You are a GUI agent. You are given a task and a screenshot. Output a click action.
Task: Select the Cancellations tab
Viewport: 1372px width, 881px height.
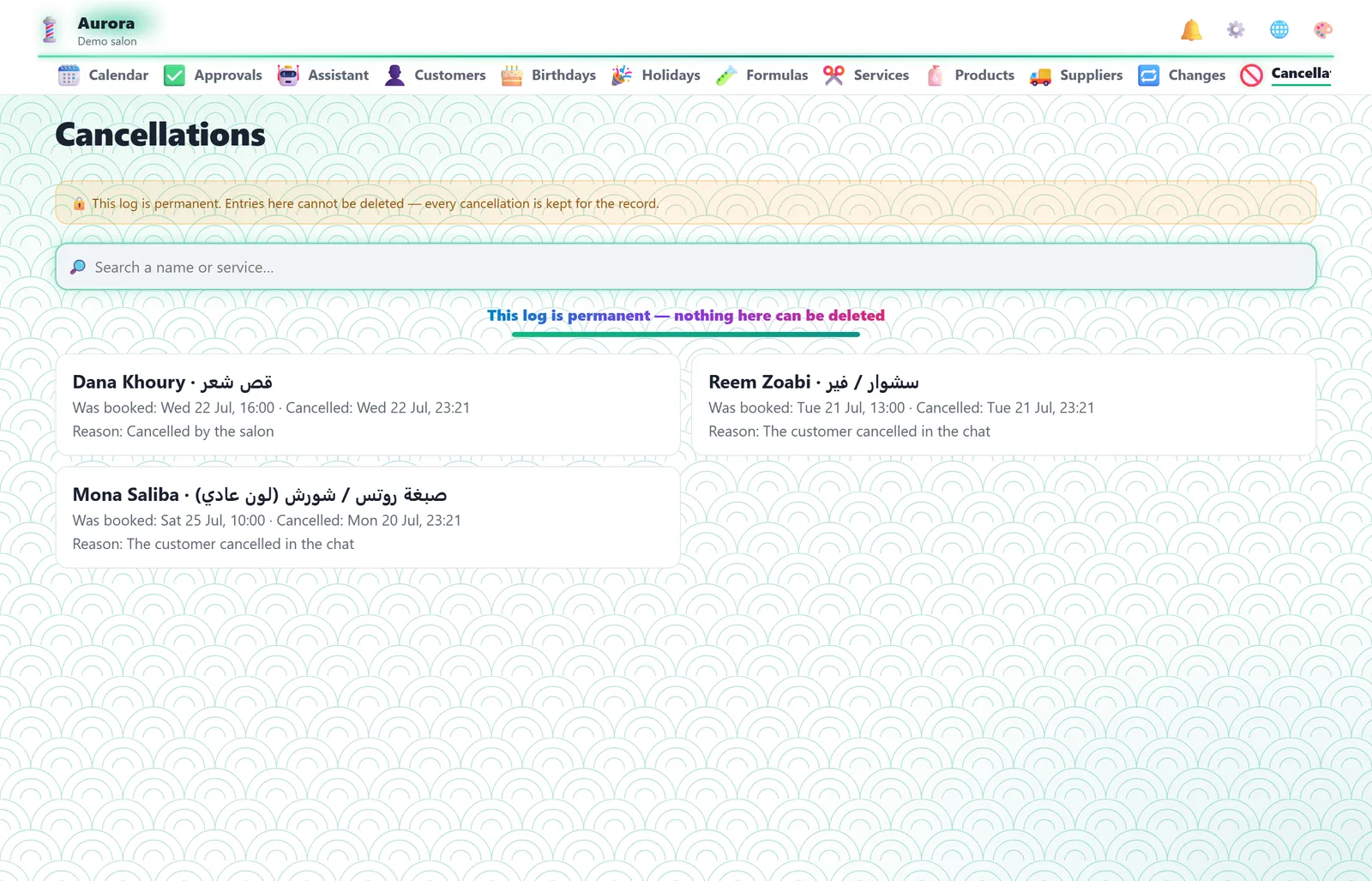(1286, 75)
